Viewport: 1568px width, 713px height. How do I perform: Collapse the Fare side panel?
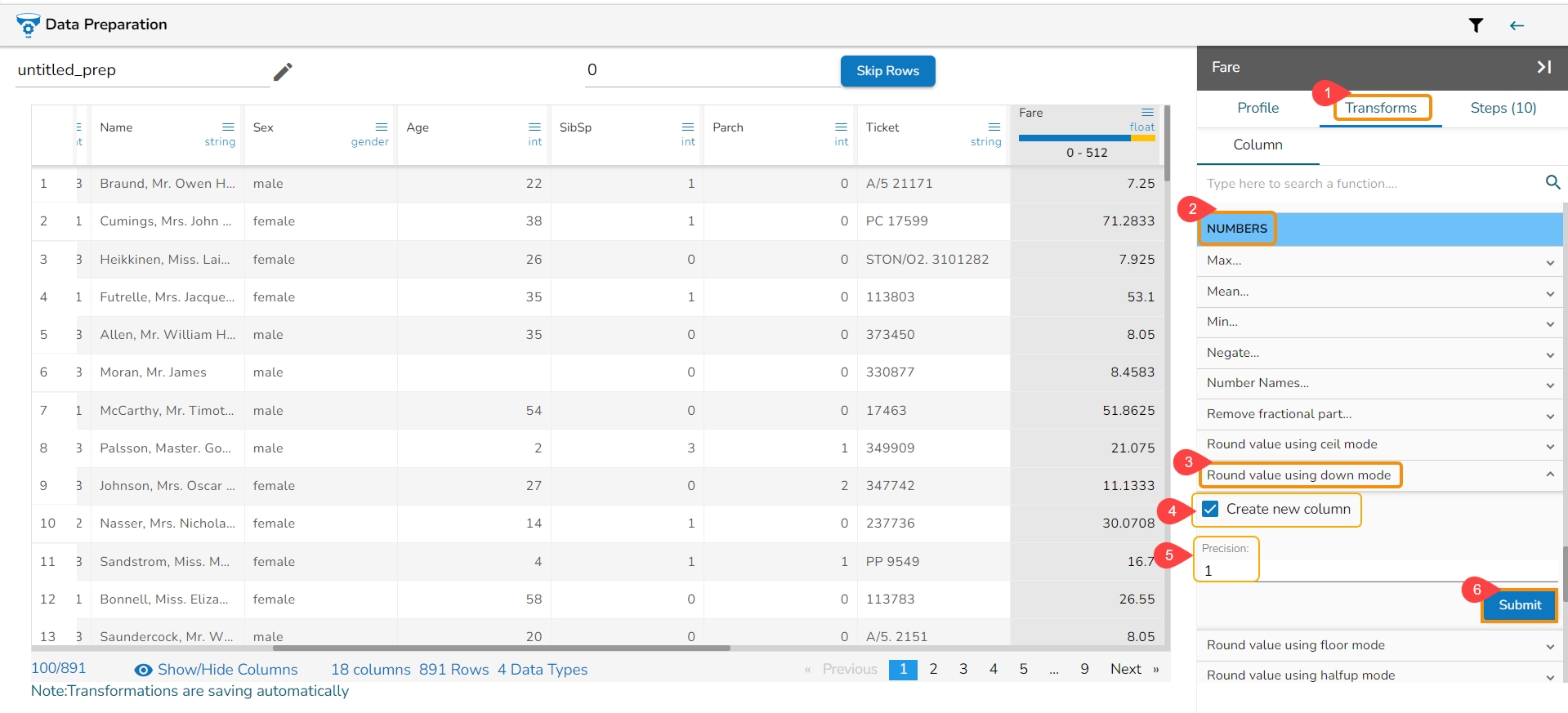[1543, 67]
